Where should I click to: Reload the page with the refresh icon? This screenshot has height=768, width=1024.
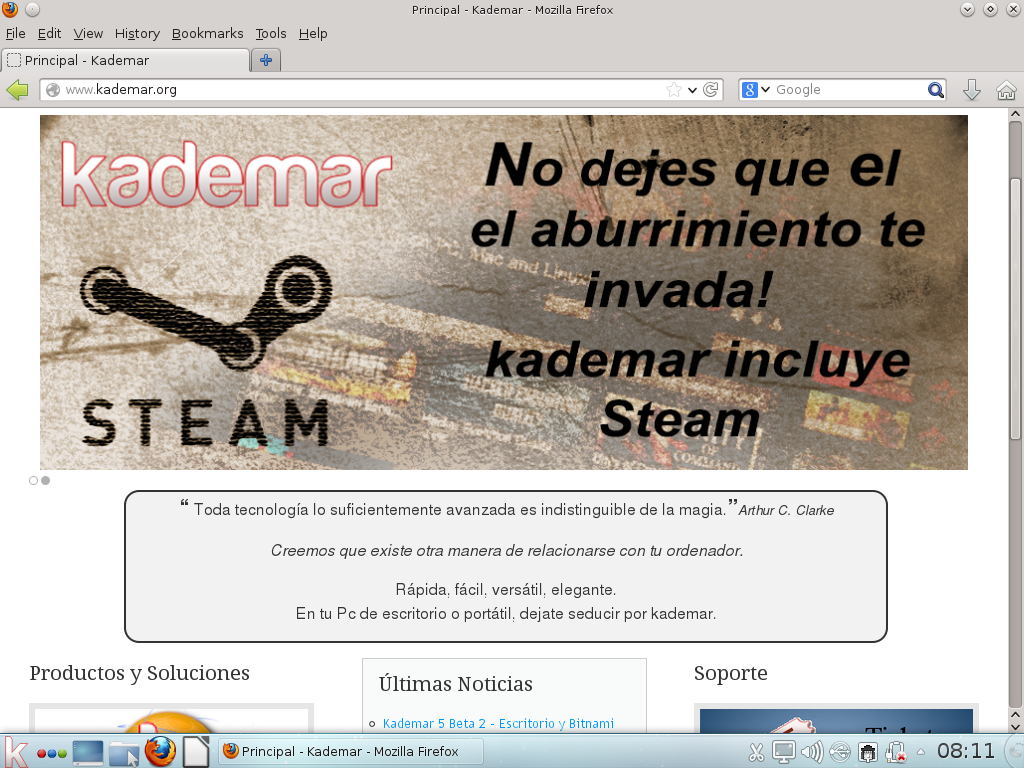[711, 90]
